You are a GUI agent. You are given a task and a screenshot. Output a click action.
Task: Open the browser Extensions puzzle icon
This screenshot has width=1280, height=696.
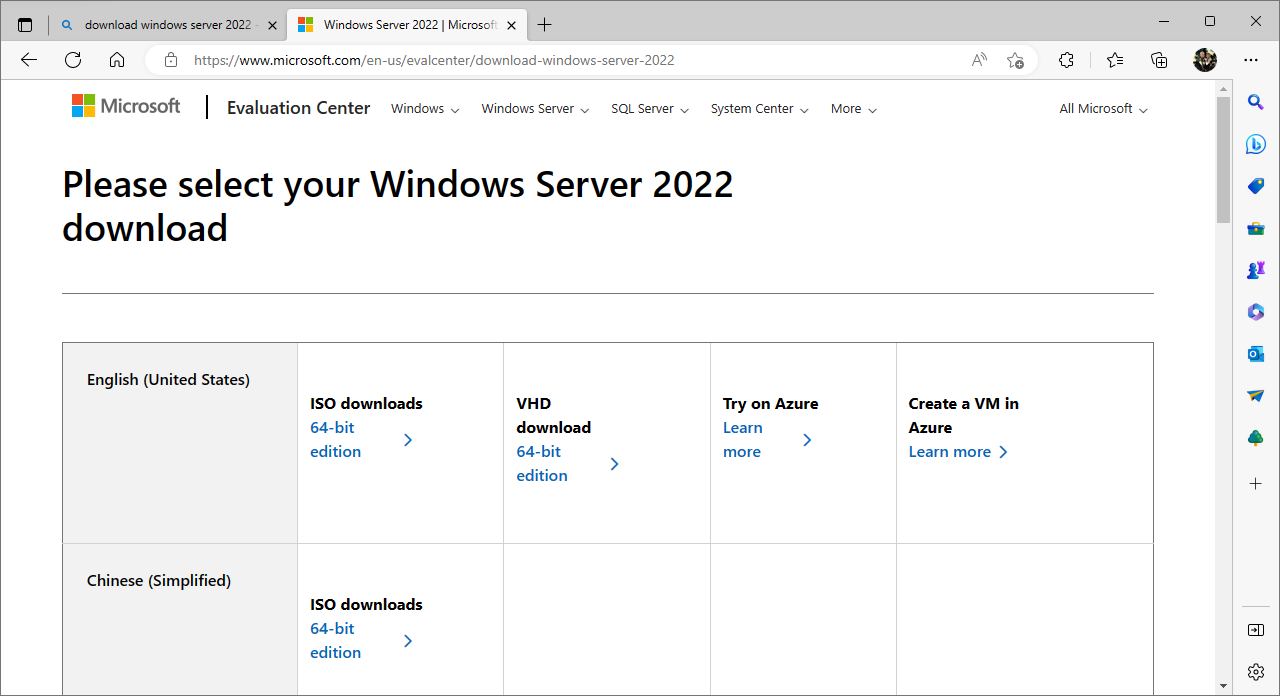[1066, 60]
